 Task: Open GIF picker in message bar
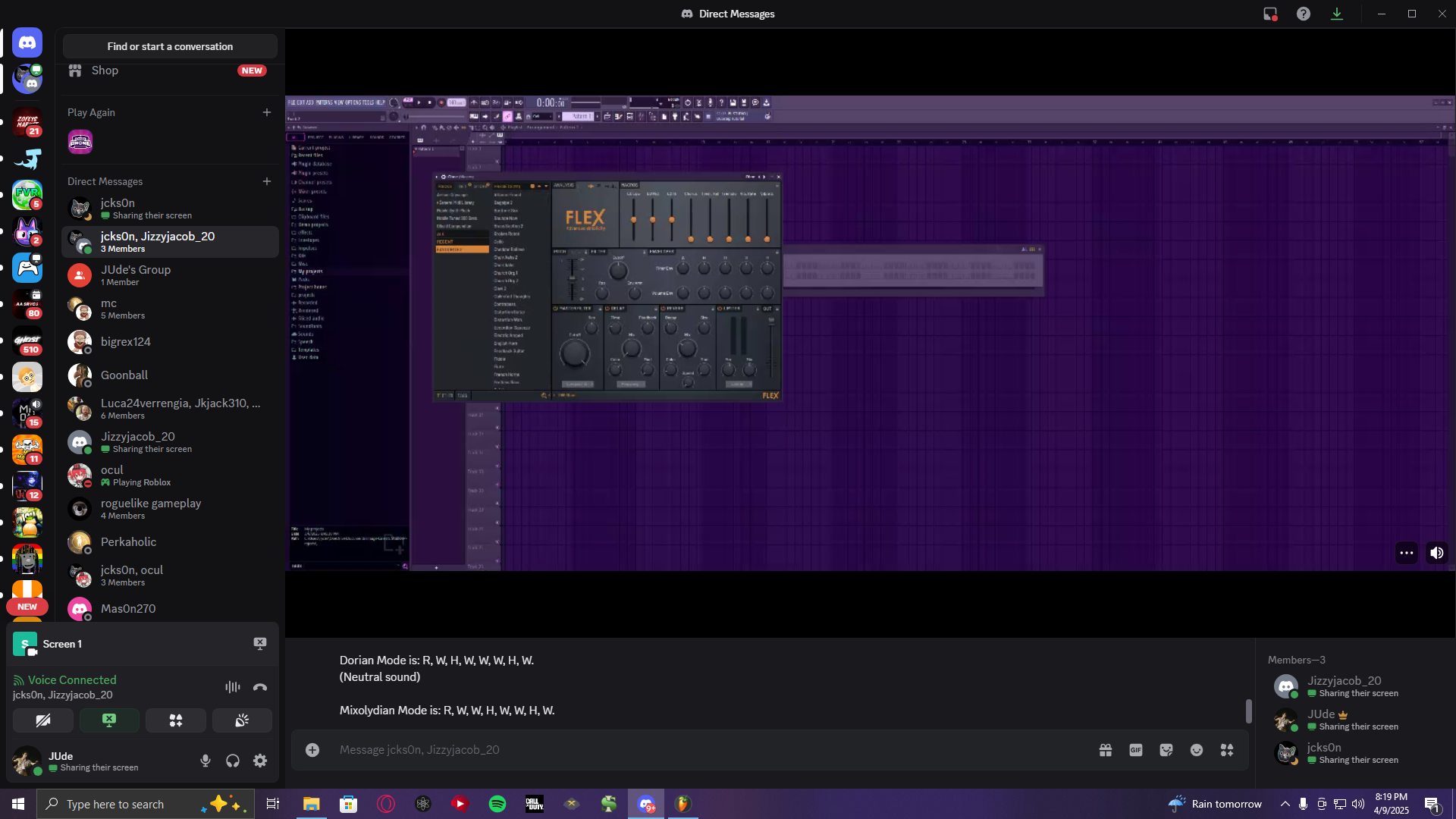click(x=1136, y=750)
